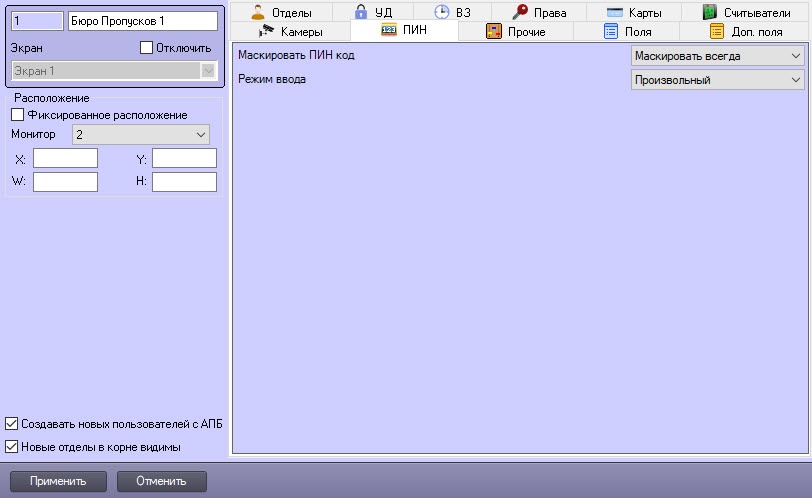Open the Доп. поля tab

pyautogui.click(x=746, y=32)
